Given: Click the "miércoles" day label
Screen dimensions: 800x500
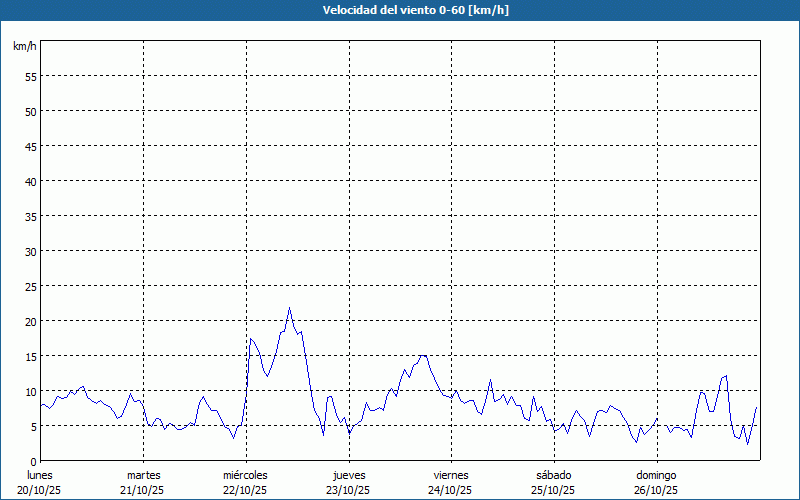Looking at the screenshot, I should point(245,475).
